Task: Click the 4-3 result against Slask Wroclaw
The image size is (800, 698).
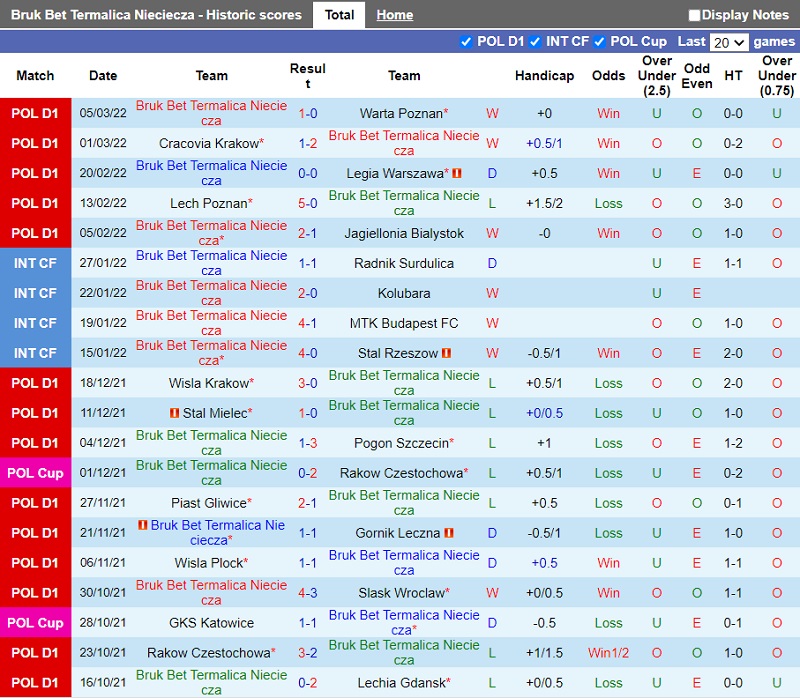Action: pos(307,593)
